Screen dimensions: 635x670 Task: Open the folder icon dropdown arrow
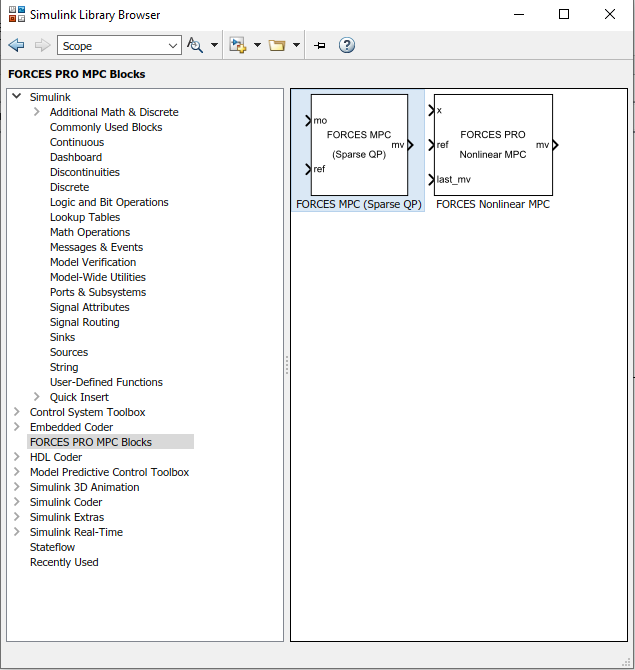[296, 45]
